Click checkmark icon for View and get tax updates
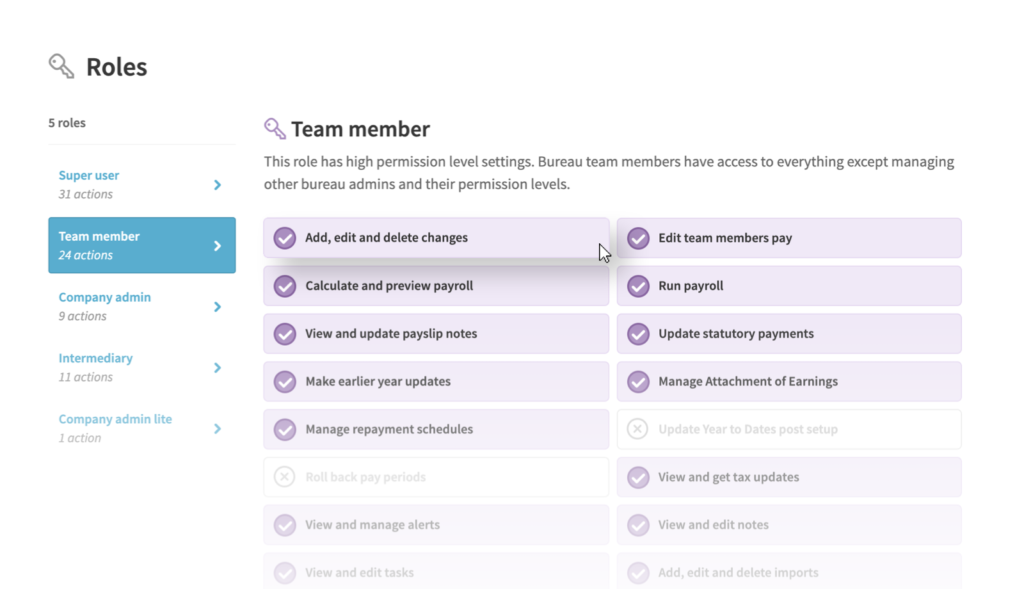The image size is (1024, 589). click(638, 477)
